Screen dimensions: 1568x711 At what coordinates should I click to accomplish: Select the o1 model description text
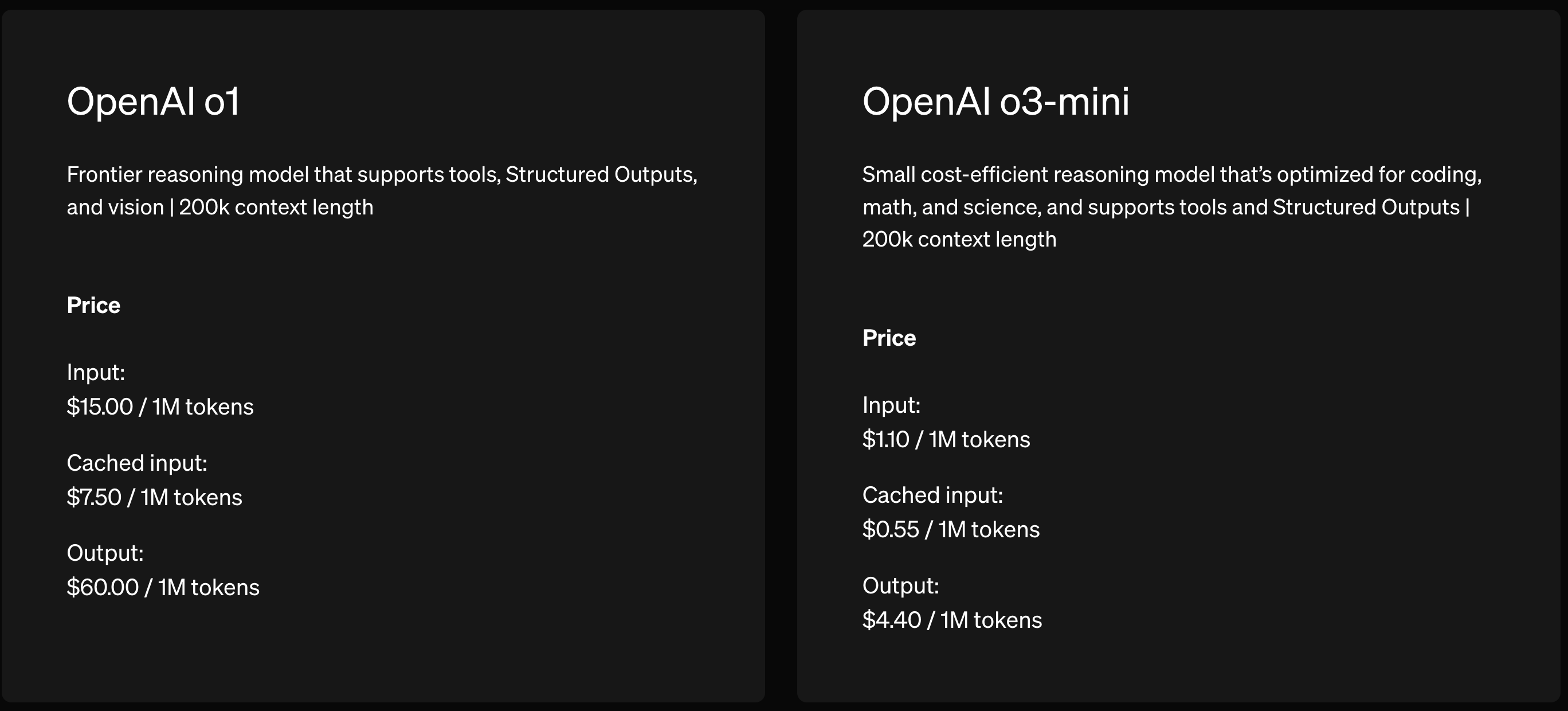point(382,191)
